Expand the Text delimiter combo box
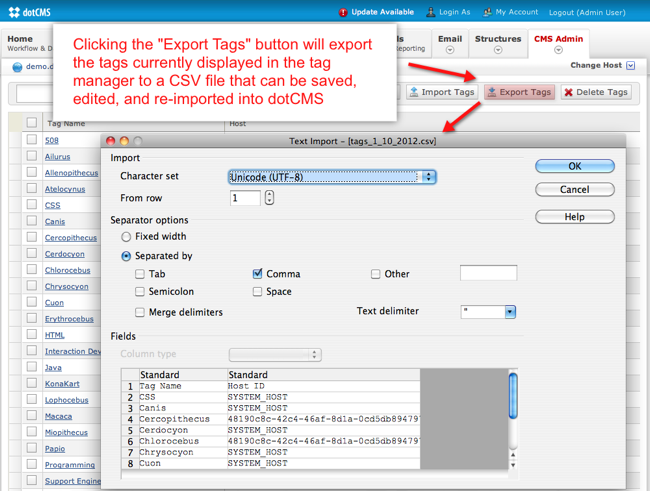 (x=509, y=312)
